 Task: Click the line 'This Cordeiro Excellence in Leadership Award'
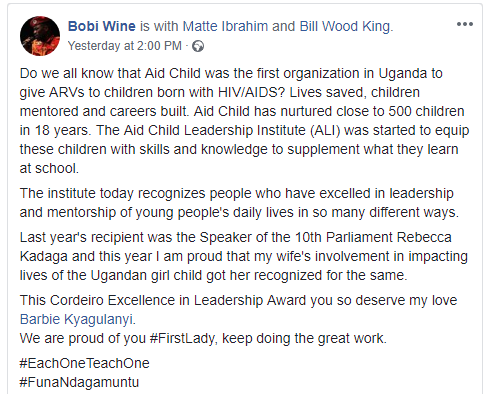point(238,300)
